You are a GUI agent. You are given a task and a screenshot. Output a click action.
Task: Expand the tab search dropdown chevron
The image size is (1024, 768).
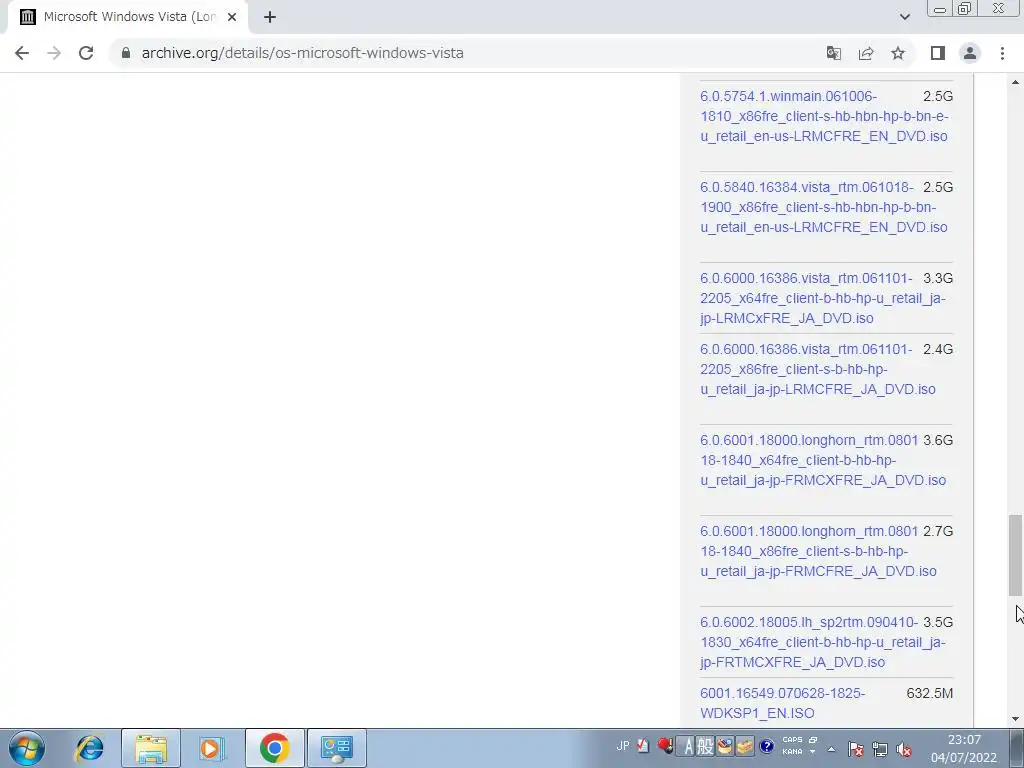[x=904, y=17]
